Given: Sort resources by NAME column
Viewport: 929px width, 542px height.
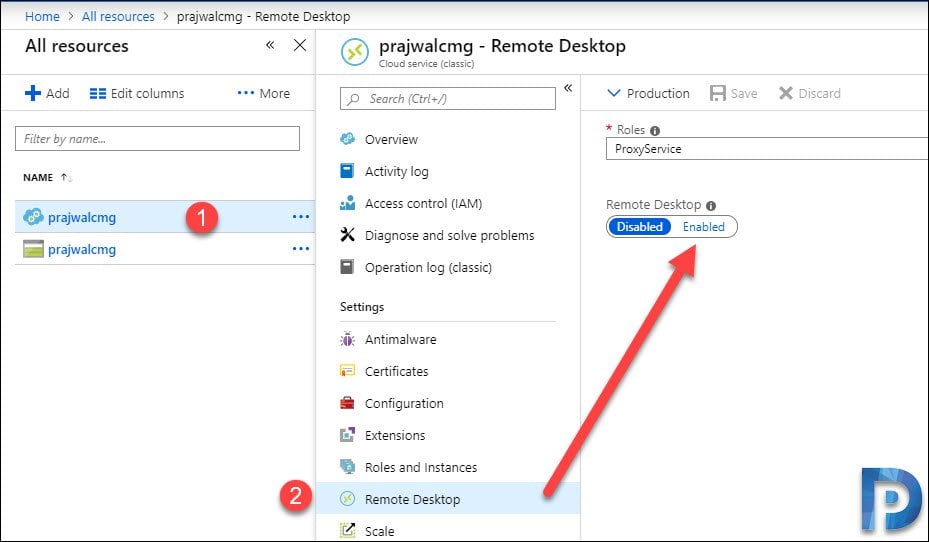Looking at the screenshot, I should [x=47, y=177].
